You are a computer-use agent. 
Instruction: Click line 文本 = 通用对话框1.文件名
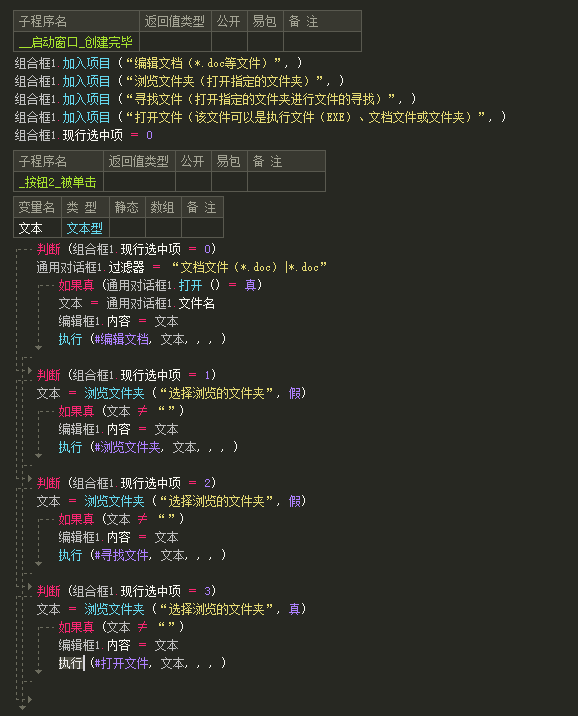coord(137,303)
